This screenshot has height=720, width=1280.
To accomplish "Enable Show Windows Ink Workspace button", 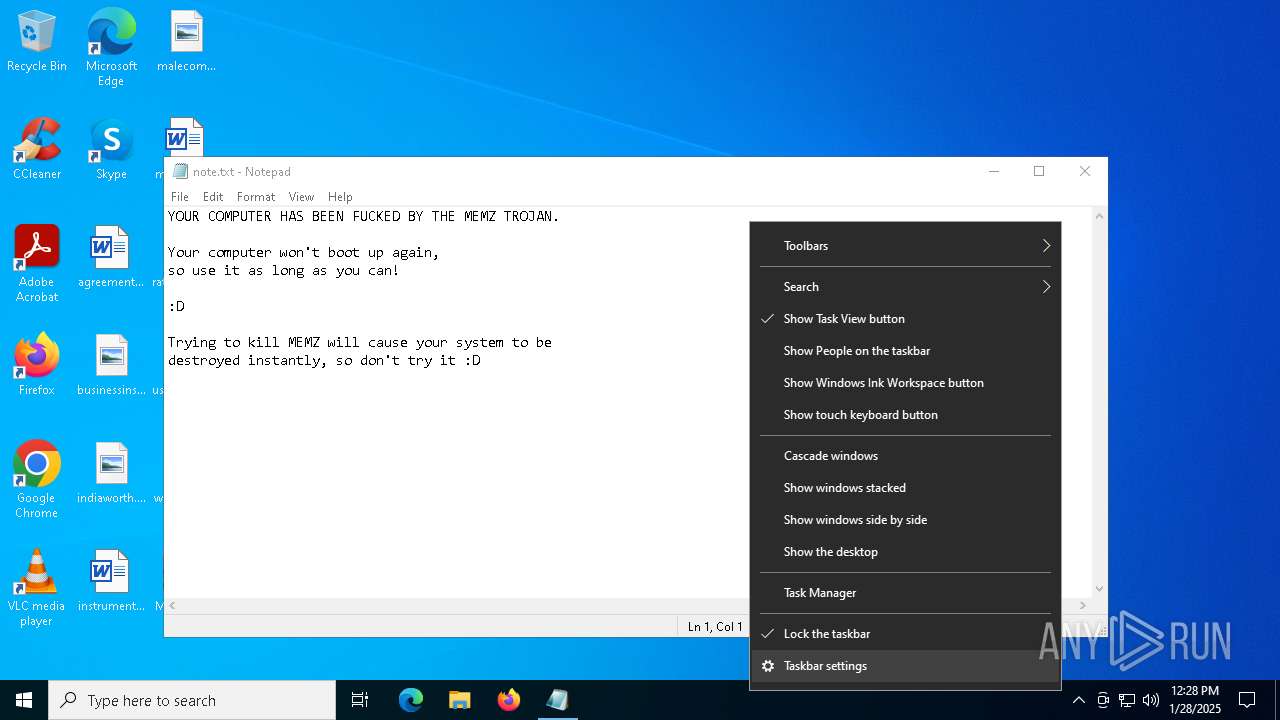I will point(905,383).
